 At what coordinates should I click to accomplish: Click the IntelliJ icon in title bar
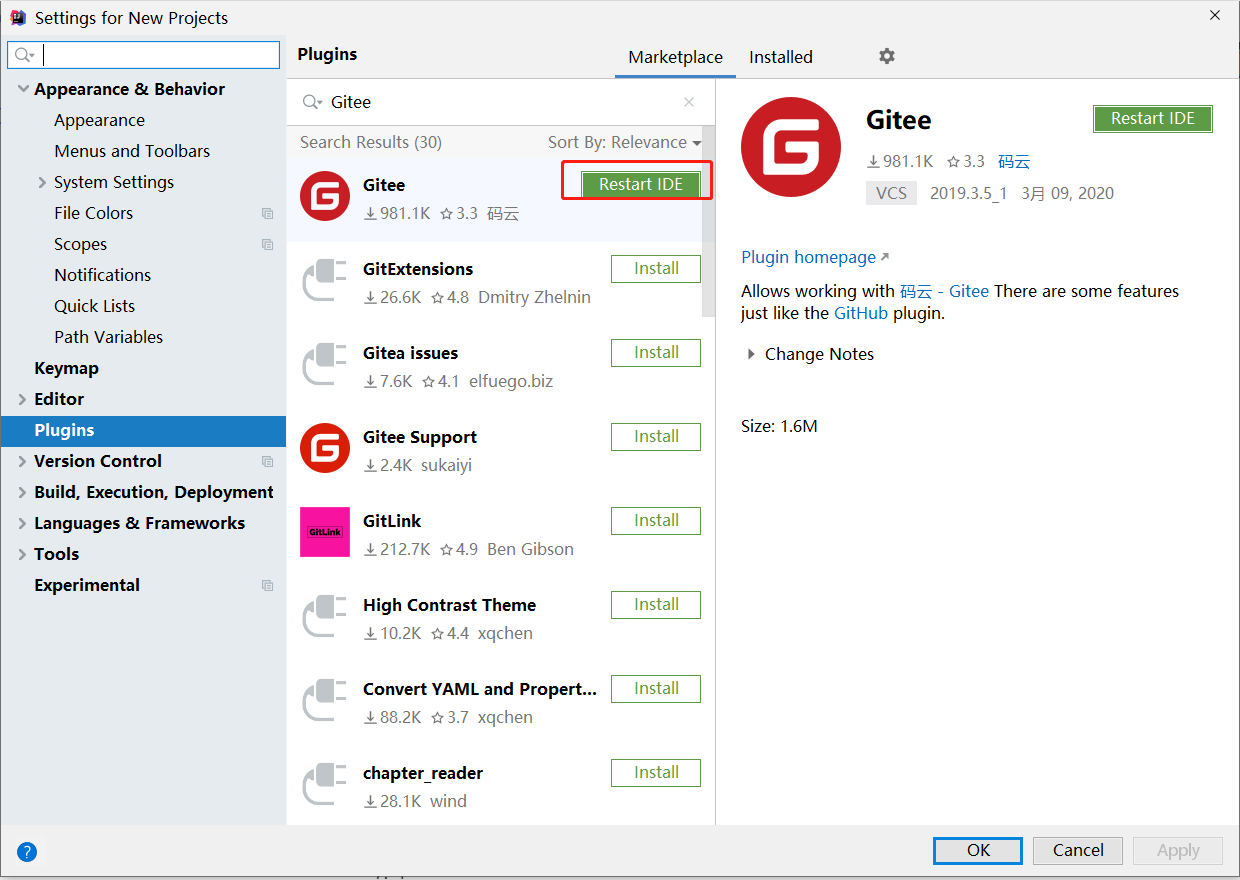click(x=18, y=17)
